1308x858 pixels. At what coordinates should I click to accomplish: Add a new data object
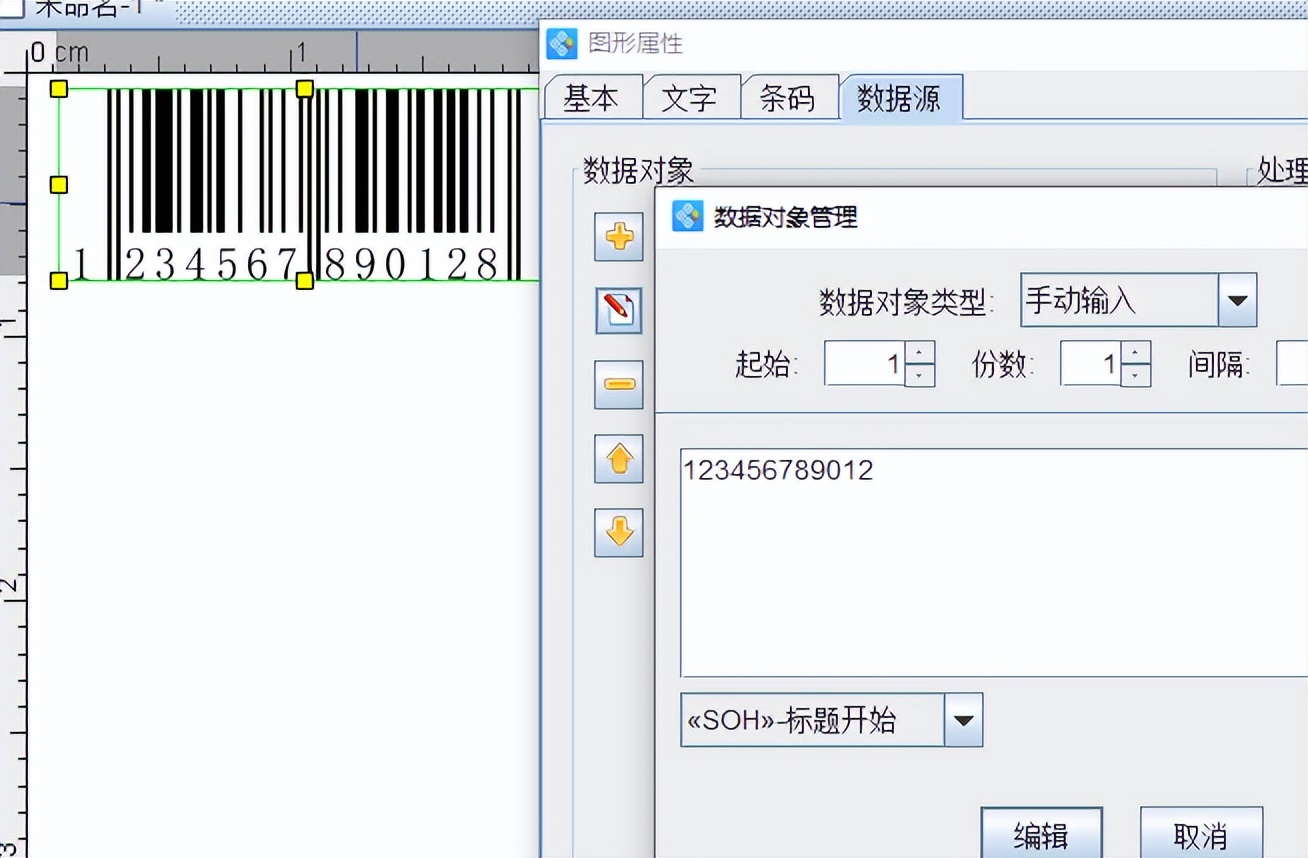tap(618, 237)
